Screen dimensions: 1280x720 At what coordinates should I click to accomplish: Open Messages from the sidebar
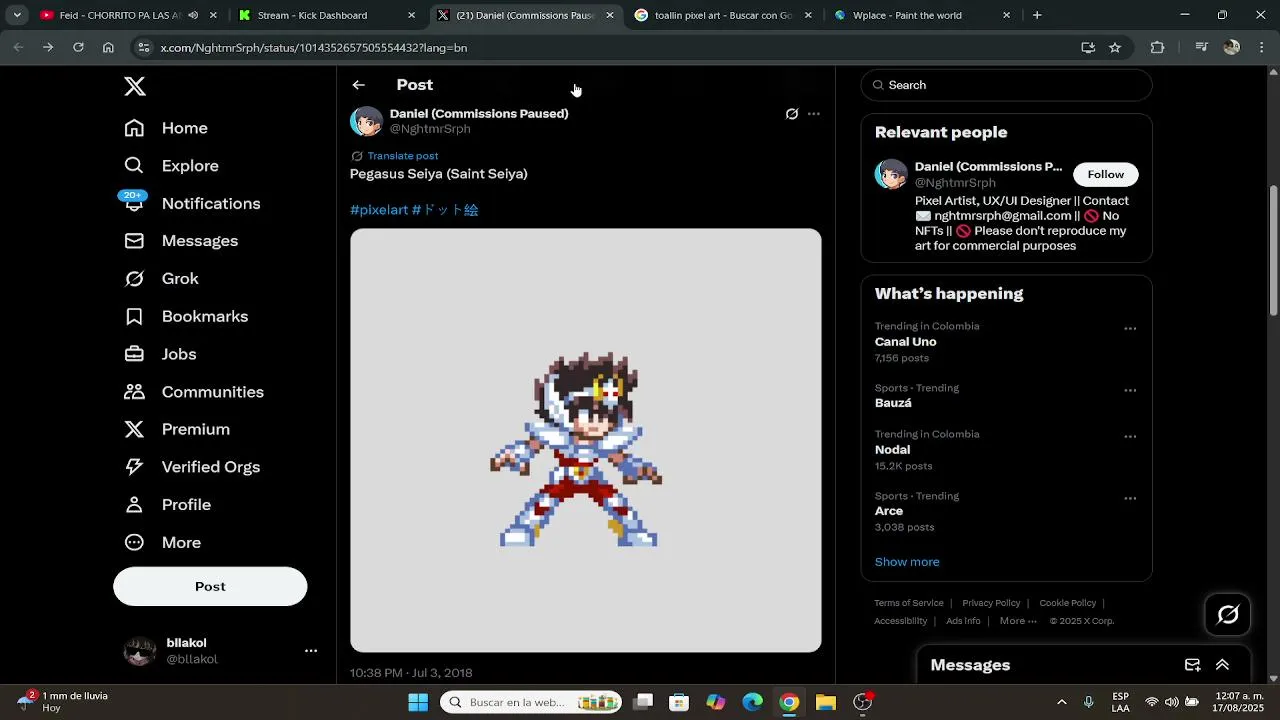(x=181, y=241)
